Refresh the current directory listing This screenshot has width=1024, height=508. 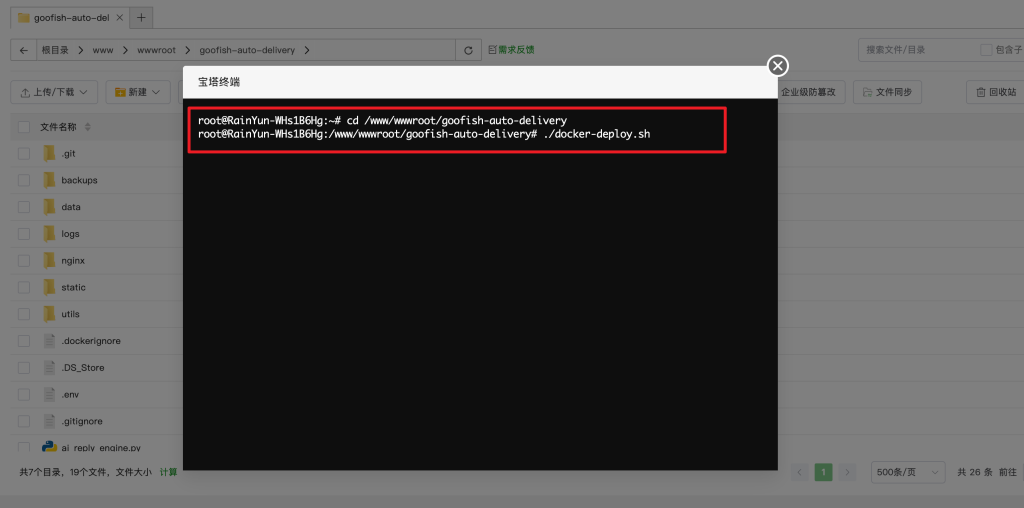(468, 50)
